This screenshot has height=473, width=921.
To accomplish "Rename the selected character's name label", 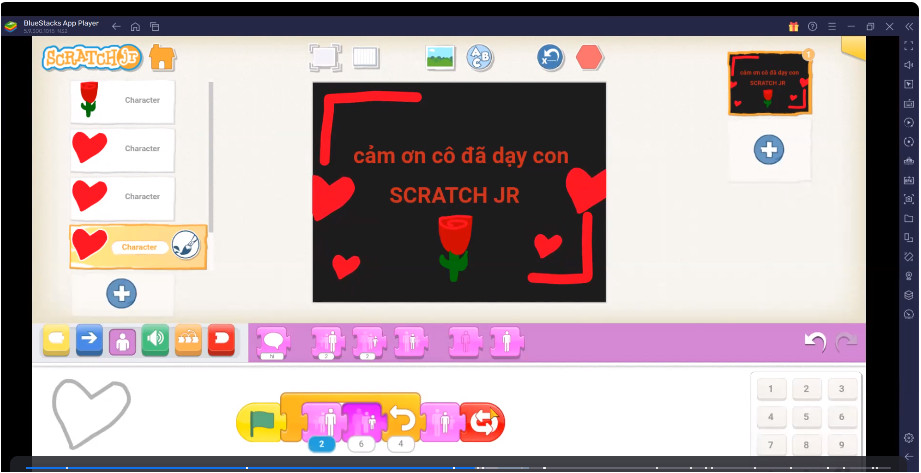I will click(140, 247).
